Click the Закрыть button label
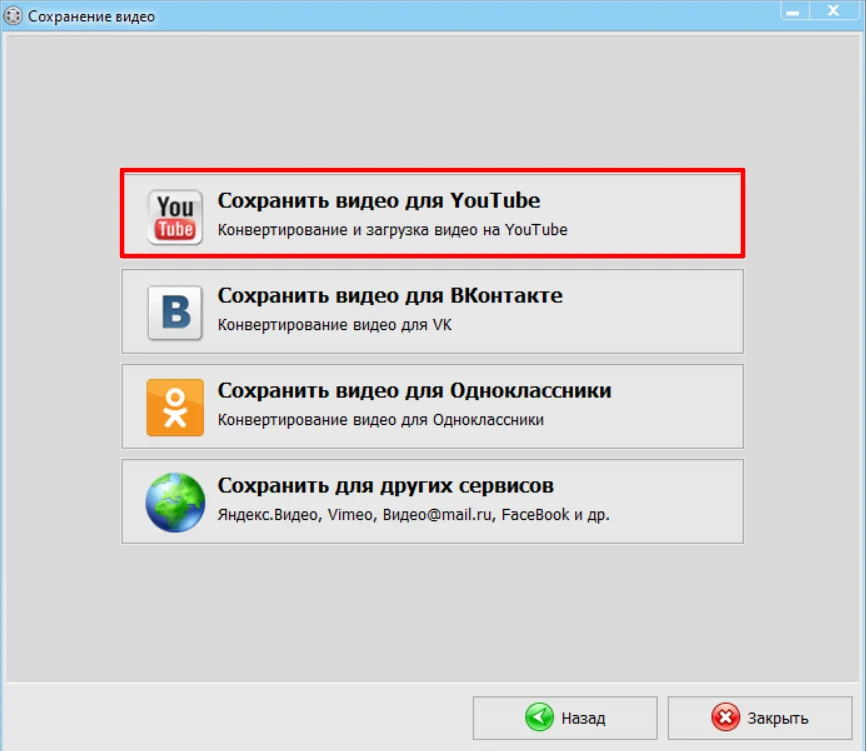The height and width of the screenshot is (751, 866). click(x=778, y=718)
